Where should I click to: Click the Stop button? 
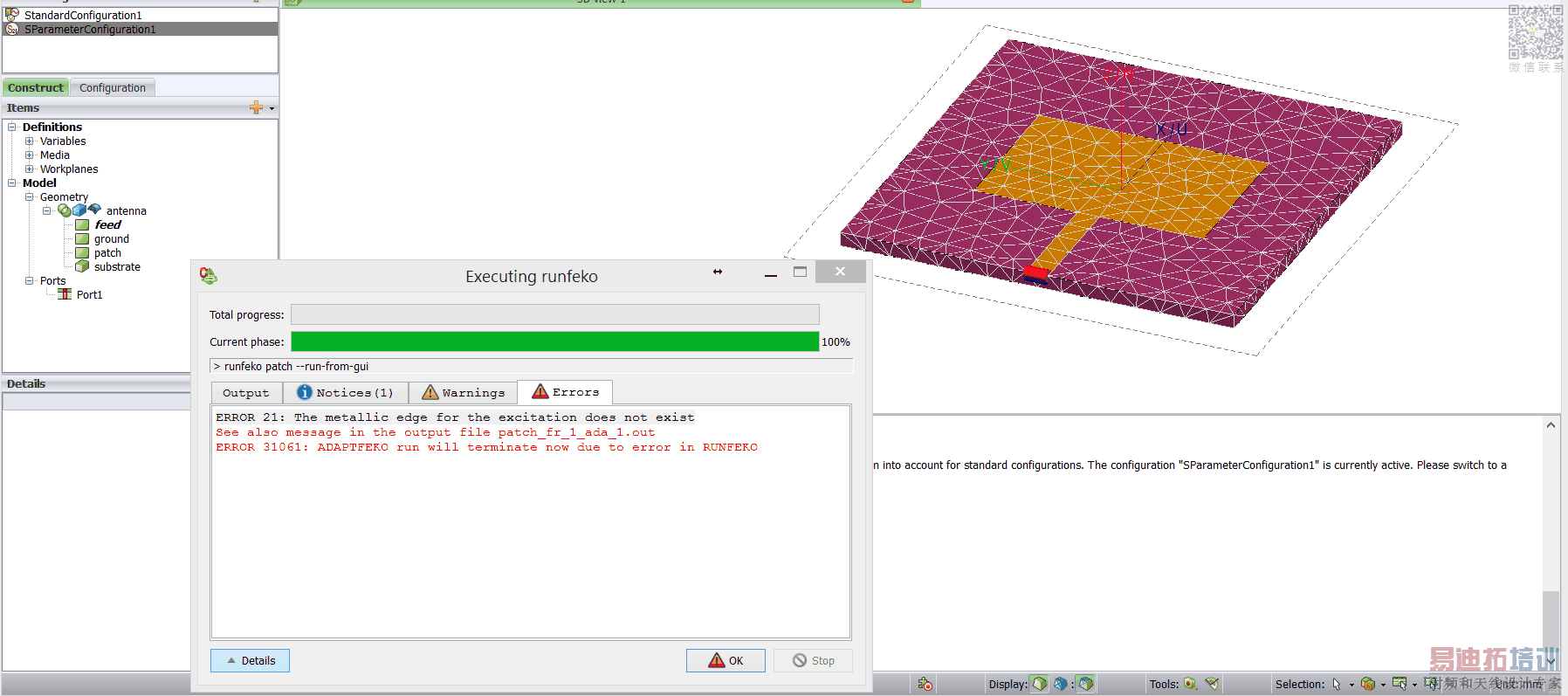pyautogui.click(x=813, y=660)
